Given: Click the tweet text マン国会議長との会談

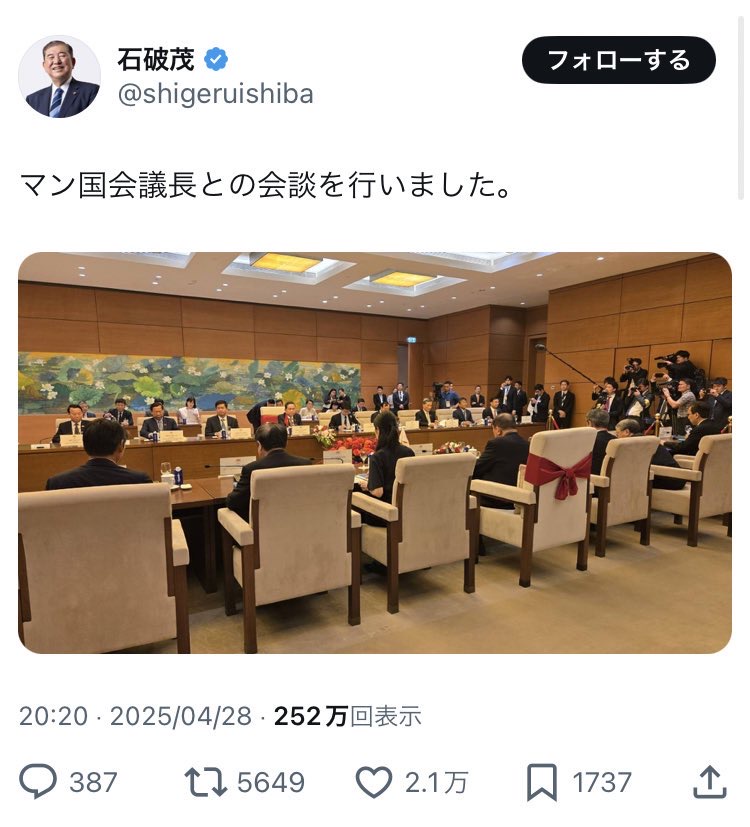Looking at the screenshot, I should tap(168, 185).
